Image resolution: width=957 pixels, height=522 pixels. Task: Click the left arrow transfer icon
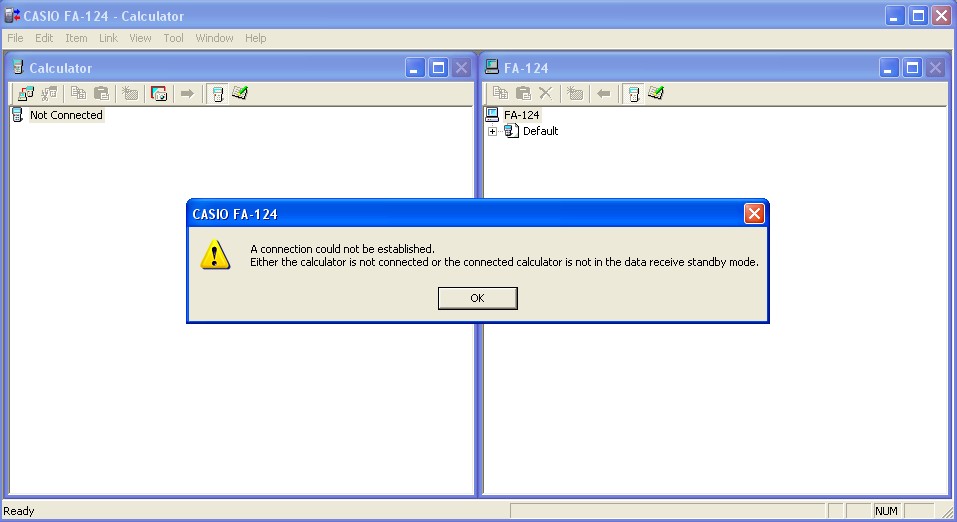604,93
